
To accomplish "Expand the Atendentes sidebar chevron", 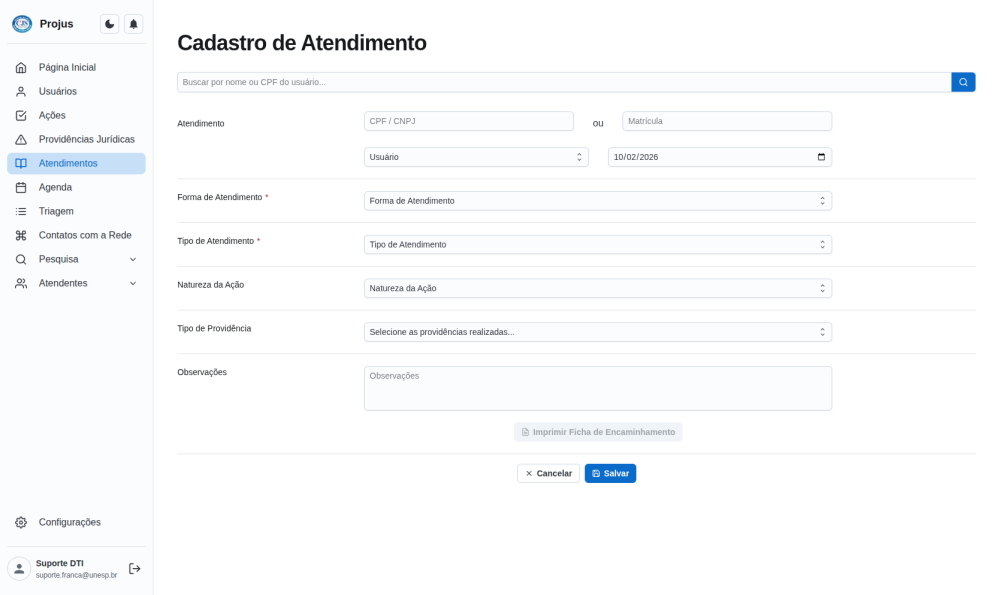I will tap(132, 283).
